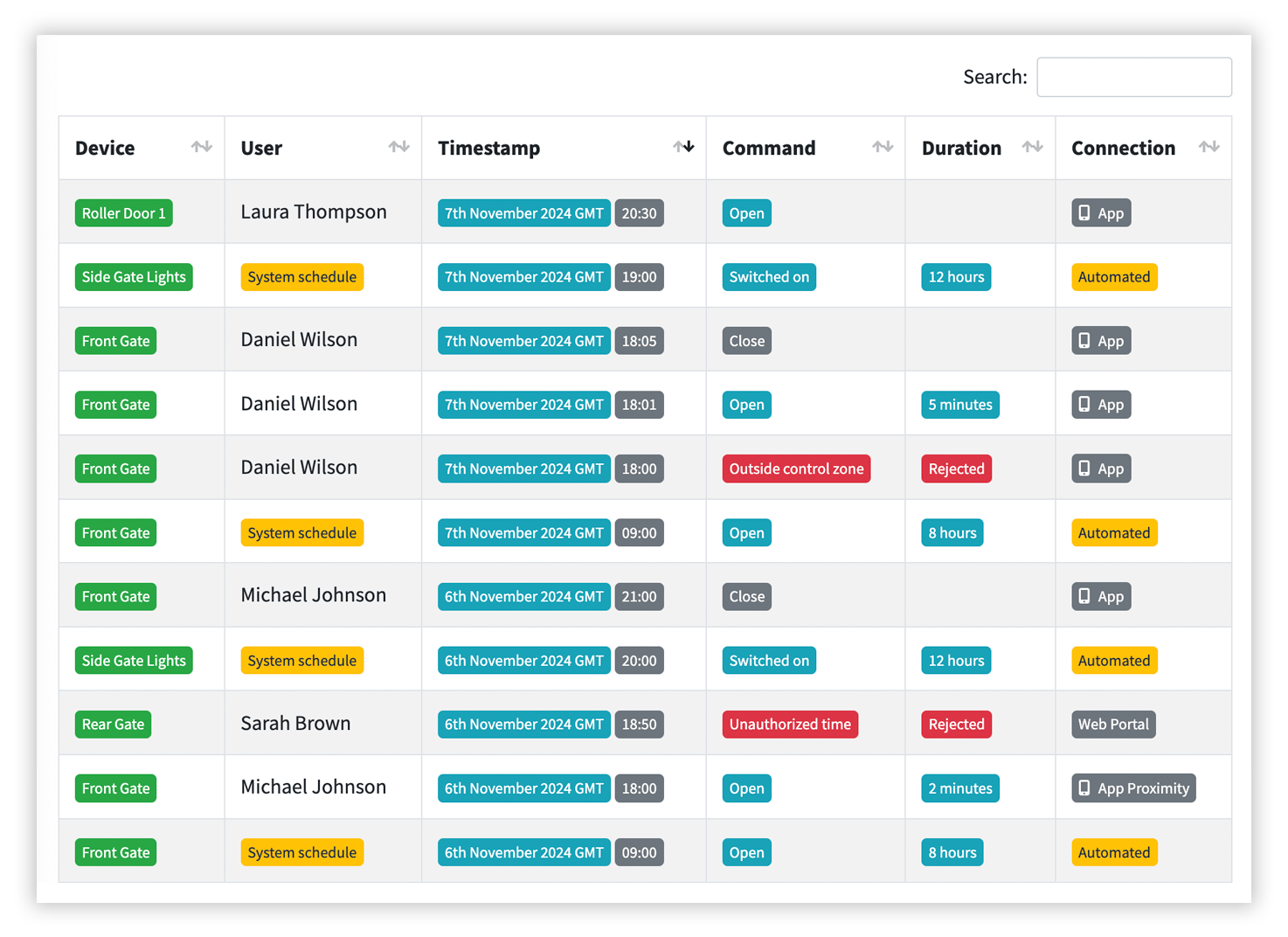The height and width of the screenshot is (937, 1288).
Task: Click the Connection column header label
Action: 1123,148
